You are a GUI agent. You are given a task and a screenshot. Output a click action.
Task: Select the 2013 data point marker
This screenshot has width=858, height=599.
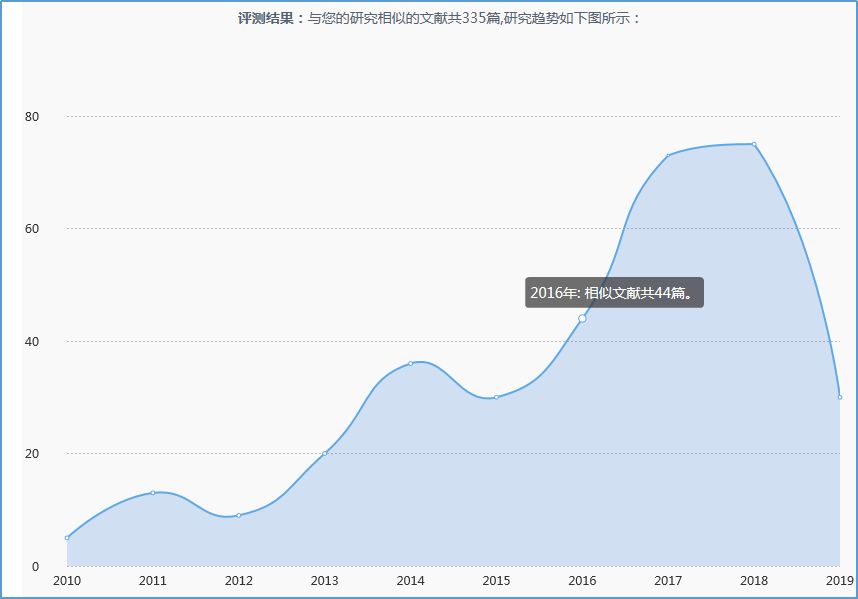[325, 453]
